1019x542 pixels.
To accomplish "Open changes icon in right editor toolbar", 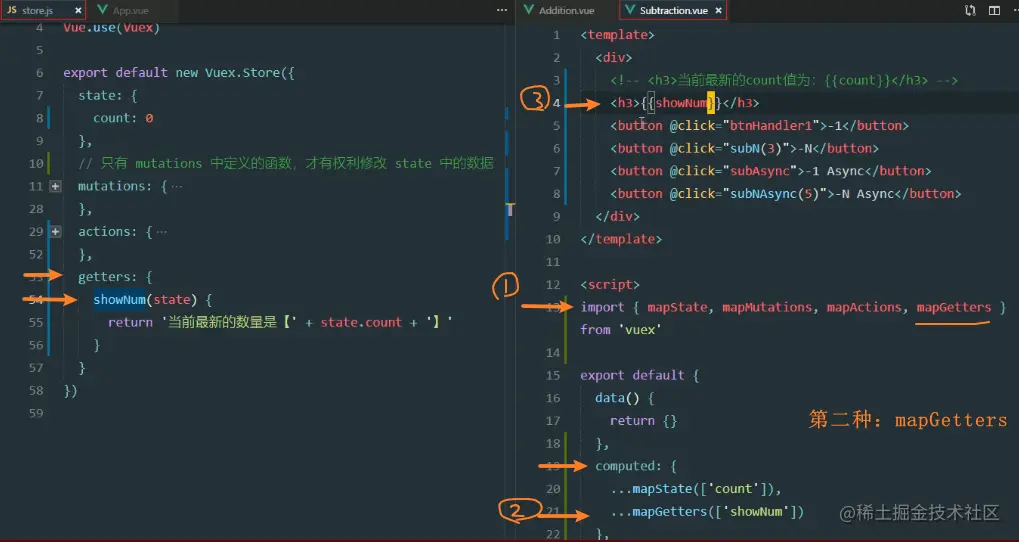I will pos(970,10).
